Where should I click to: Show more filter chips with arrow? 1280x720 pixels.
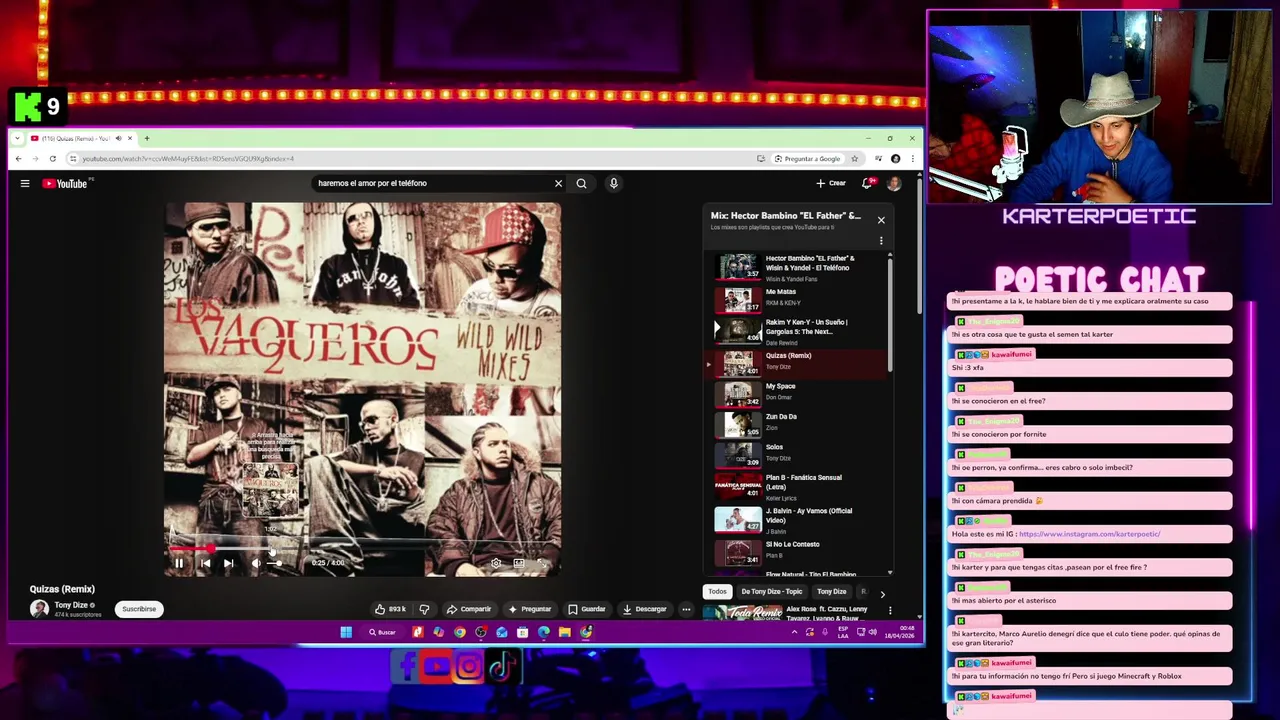tap(882, 594)
